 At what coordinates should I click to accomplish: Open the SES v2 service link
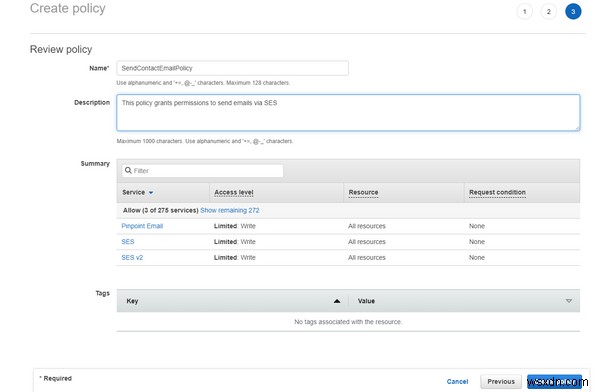pyautogui.click(x=132, y=257)
